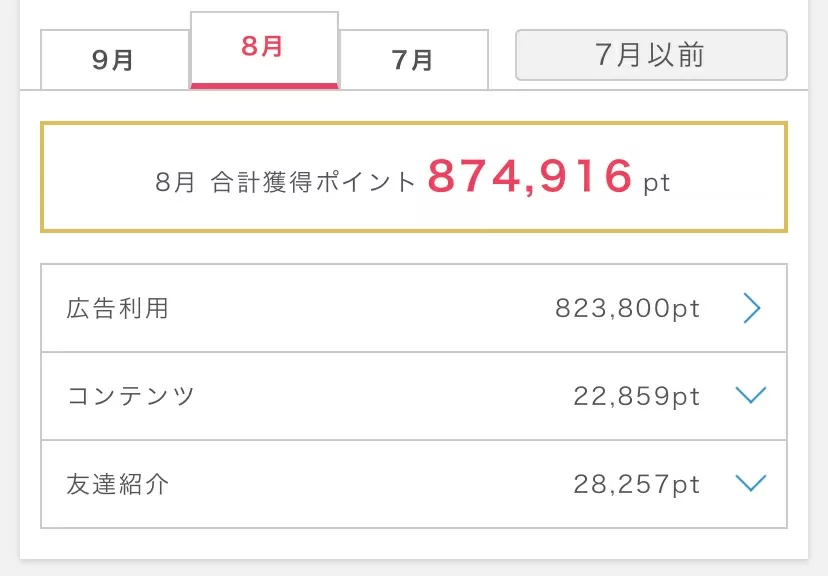Viewport: 828px width, 576px height.
Task: Expand the 友達紹介 row chevron icon
Action: coord(751,483)
